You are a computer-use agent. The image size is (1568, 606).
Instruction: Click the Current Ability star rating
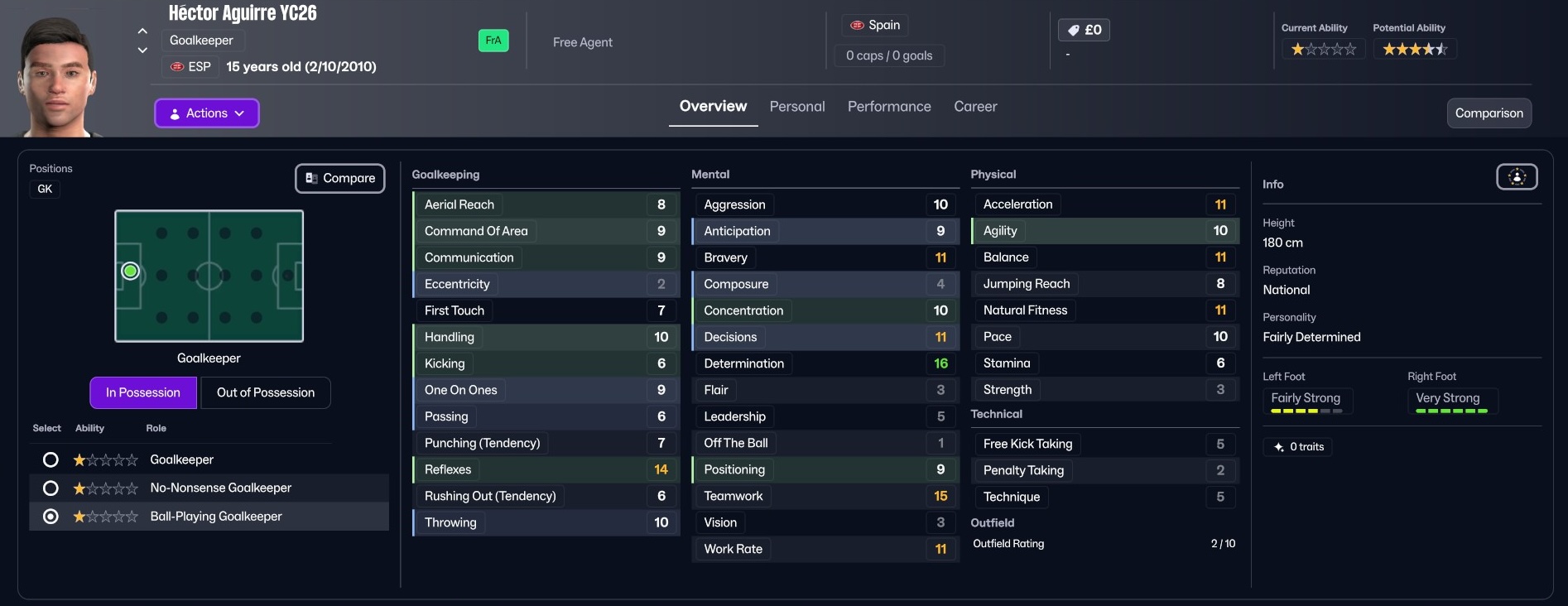click(x=1323, y=50)
